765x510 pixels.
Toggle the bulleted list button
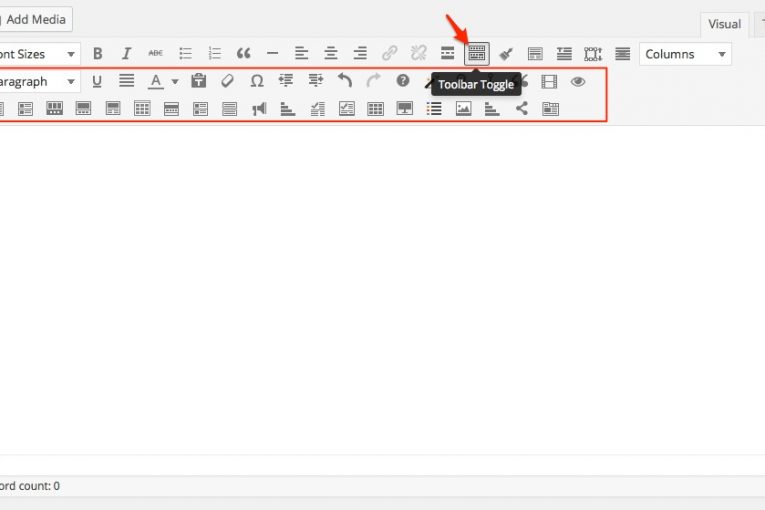[185, 53]
